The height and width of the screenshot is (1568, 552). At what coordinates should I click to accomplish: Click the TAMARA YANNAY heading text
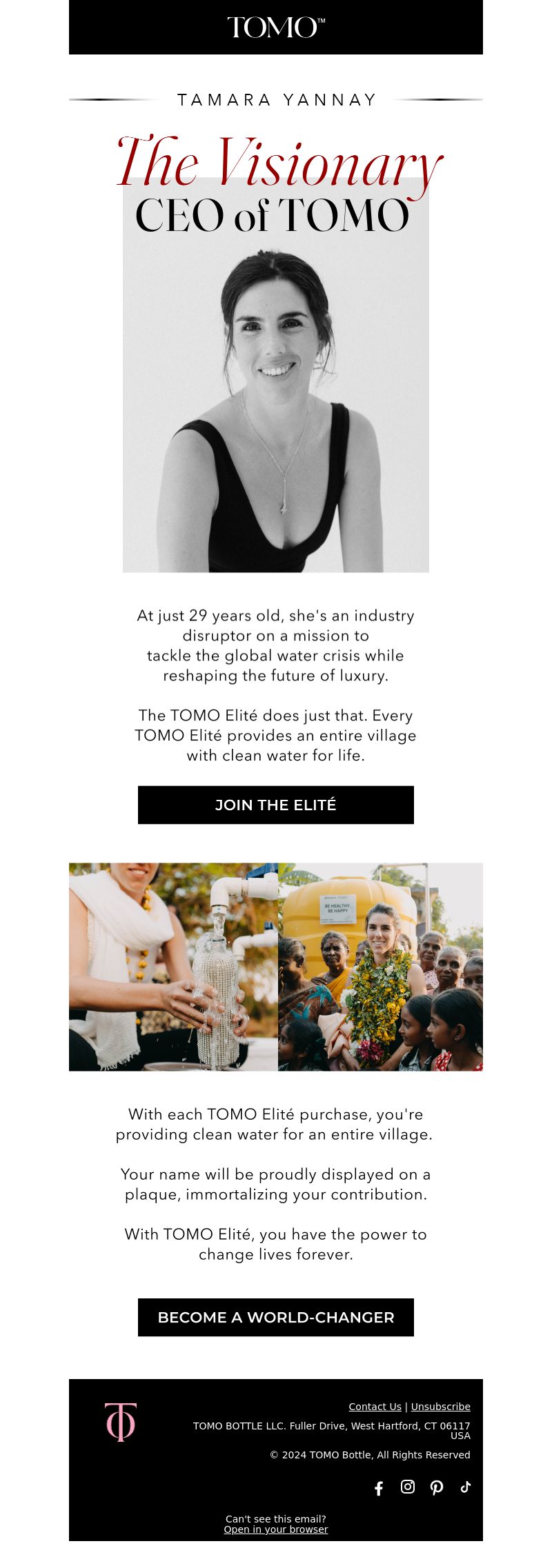click(x=277, y=100)
